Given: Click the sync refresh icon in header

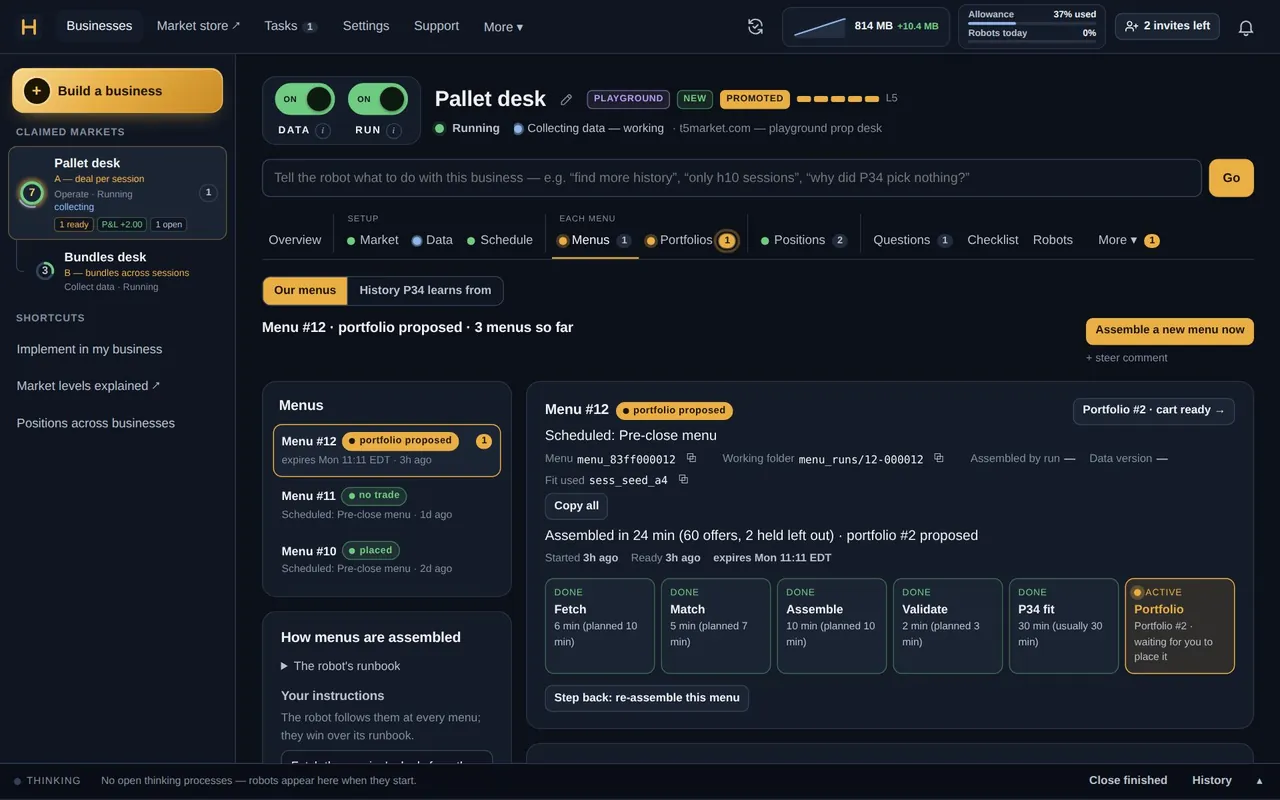Looking at the screenshot, I should tap(756, 27).
